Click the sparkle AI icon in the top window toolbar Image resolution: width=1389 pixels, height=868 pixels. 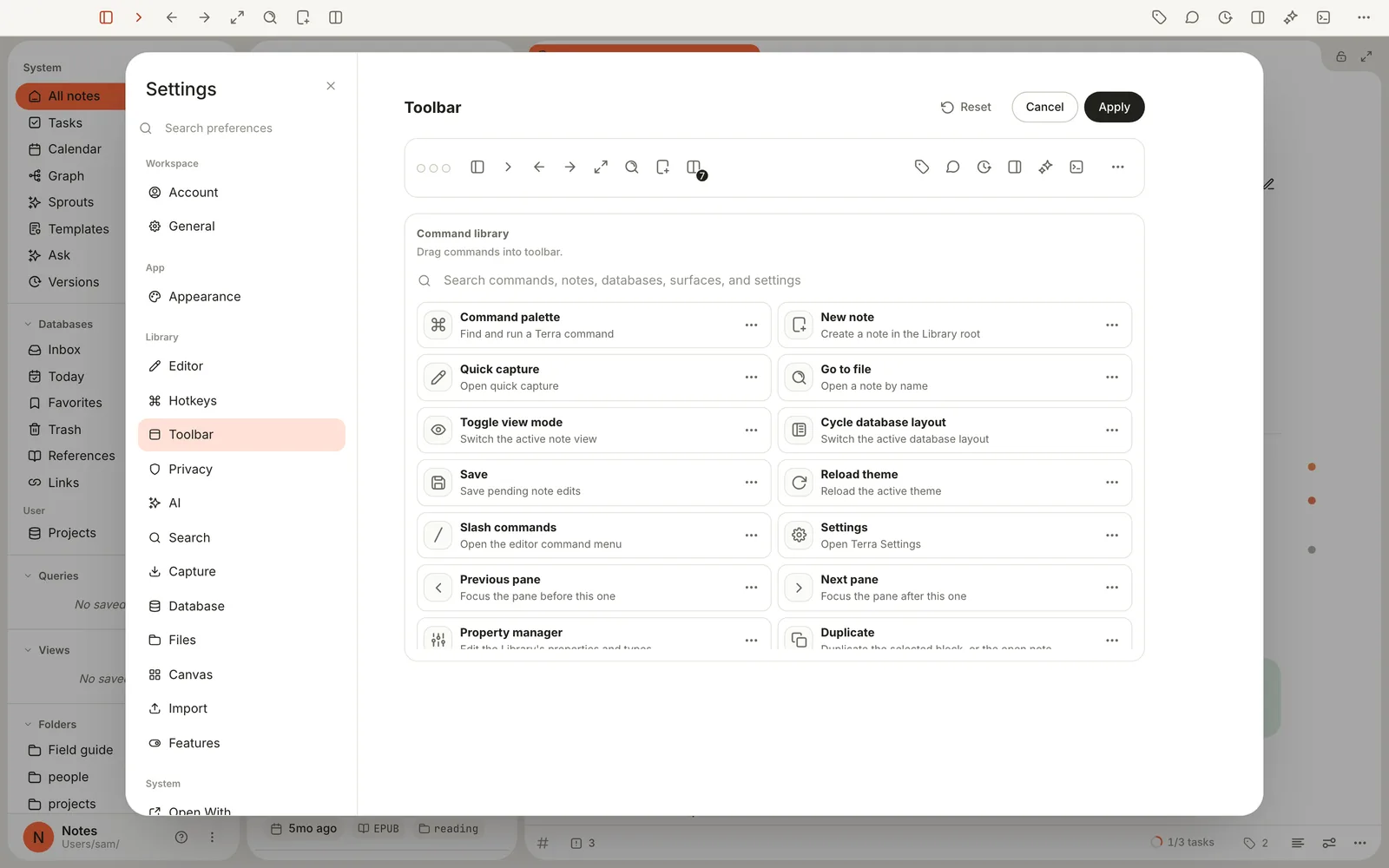tap(1291, 17)
